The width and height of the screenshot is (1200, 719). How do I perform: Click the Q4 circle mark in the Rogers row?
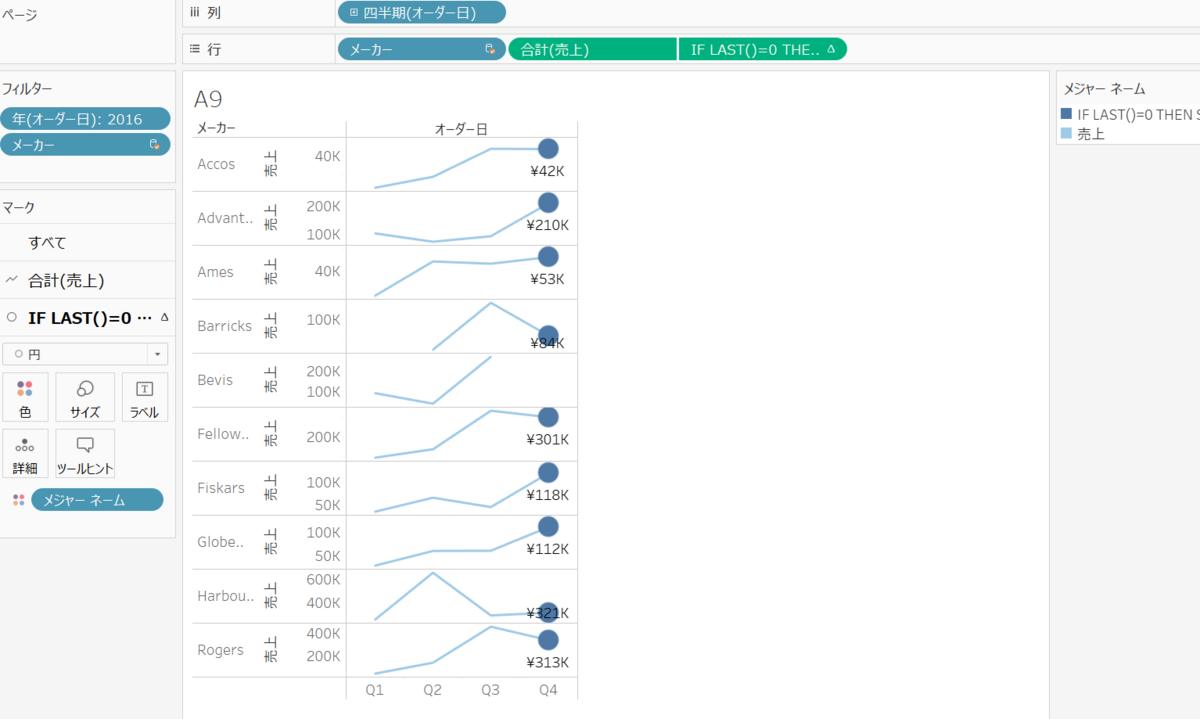pos(548,640)
